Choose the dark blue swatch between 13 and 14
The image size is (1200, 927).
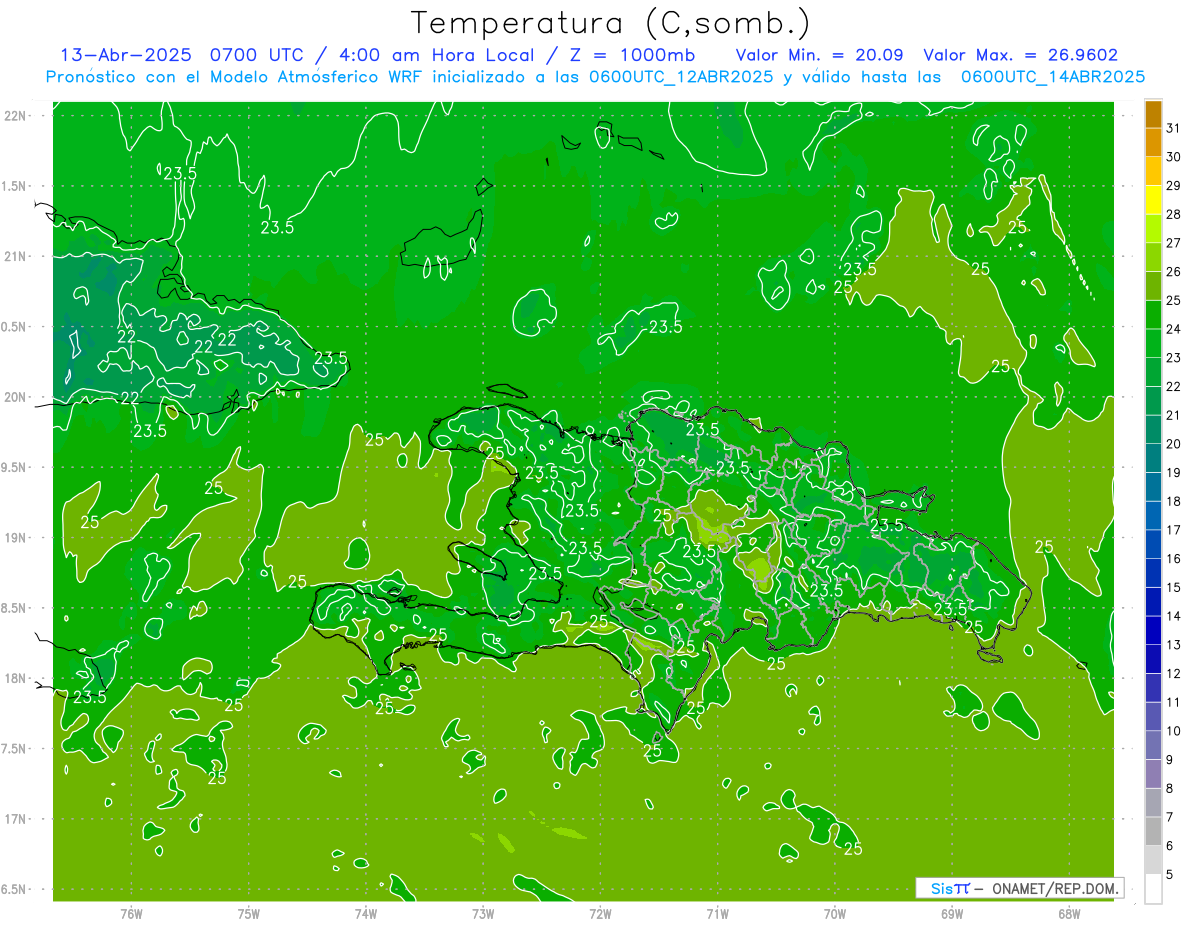pyautogui.click(x=1153, y=631)
